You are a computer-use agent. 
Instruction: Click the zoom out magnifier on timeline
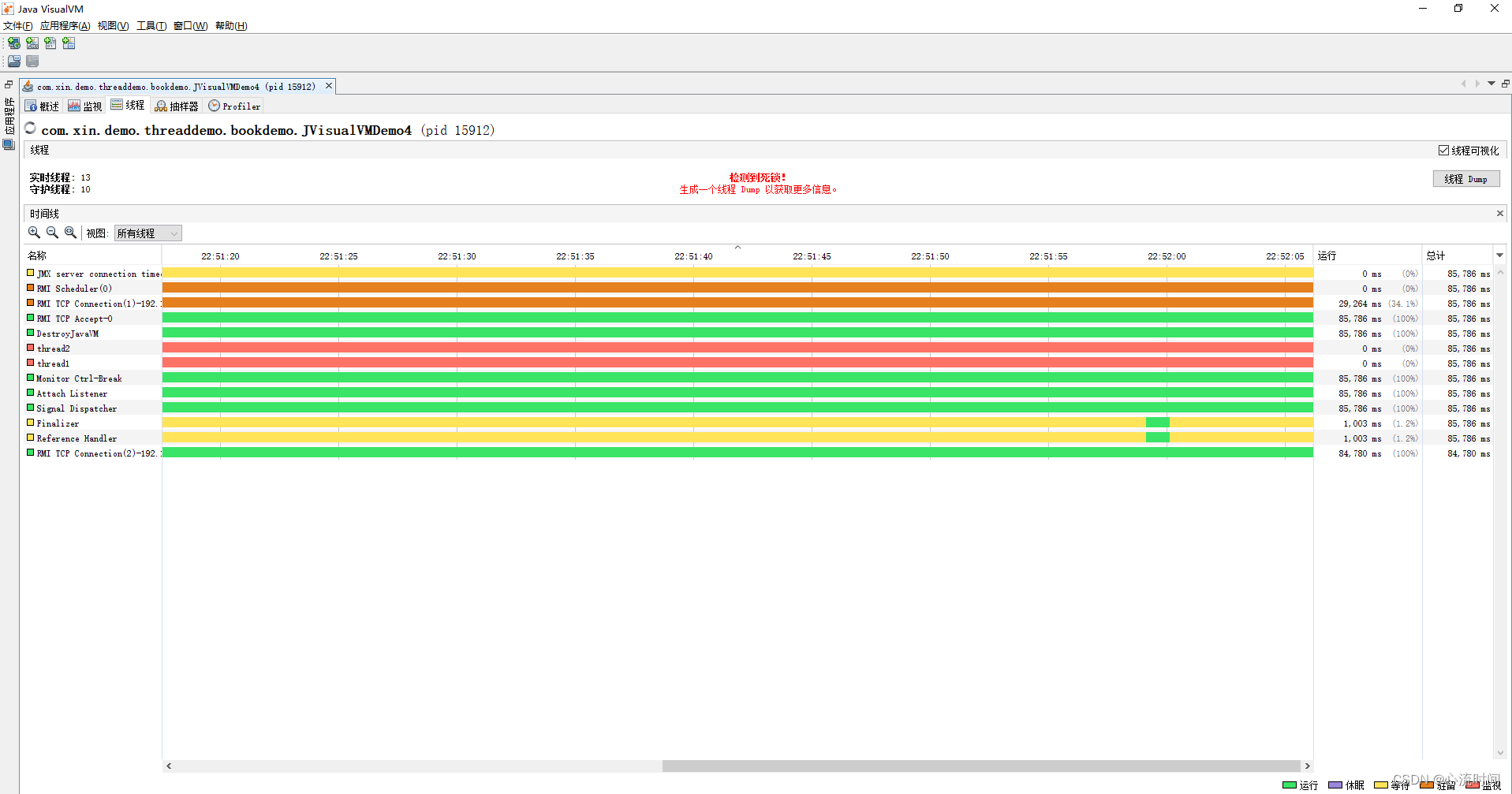point(52,233)
